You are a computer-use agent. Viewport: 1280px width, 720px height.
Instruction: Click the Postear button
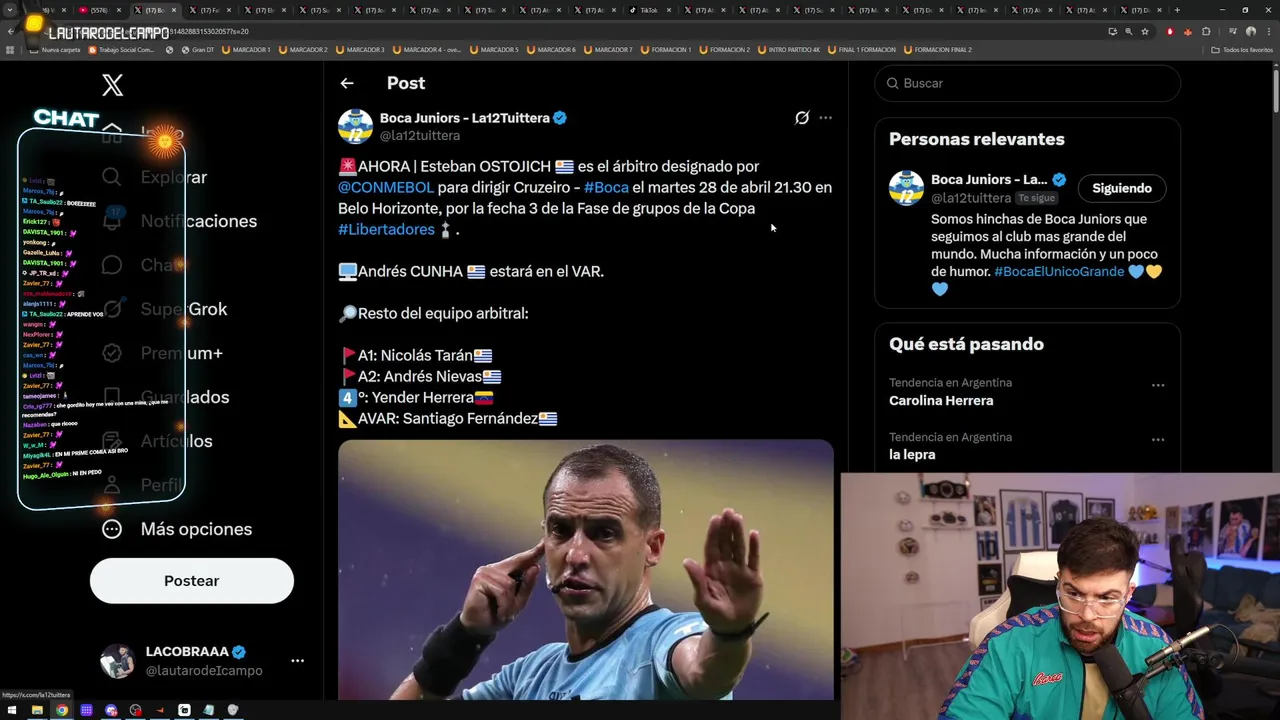pos(192,581)
